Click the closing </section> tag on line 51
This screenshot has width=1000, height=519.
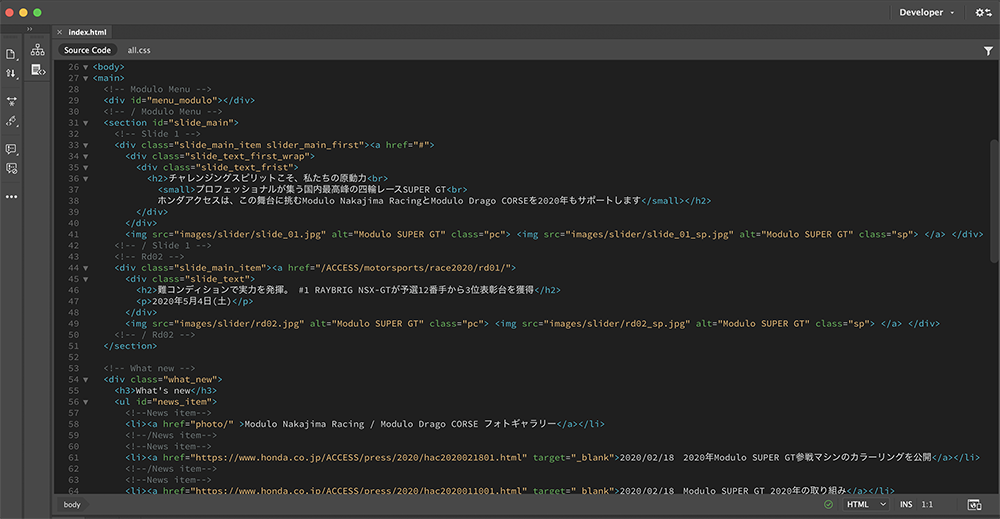click(x=130, y=346)
